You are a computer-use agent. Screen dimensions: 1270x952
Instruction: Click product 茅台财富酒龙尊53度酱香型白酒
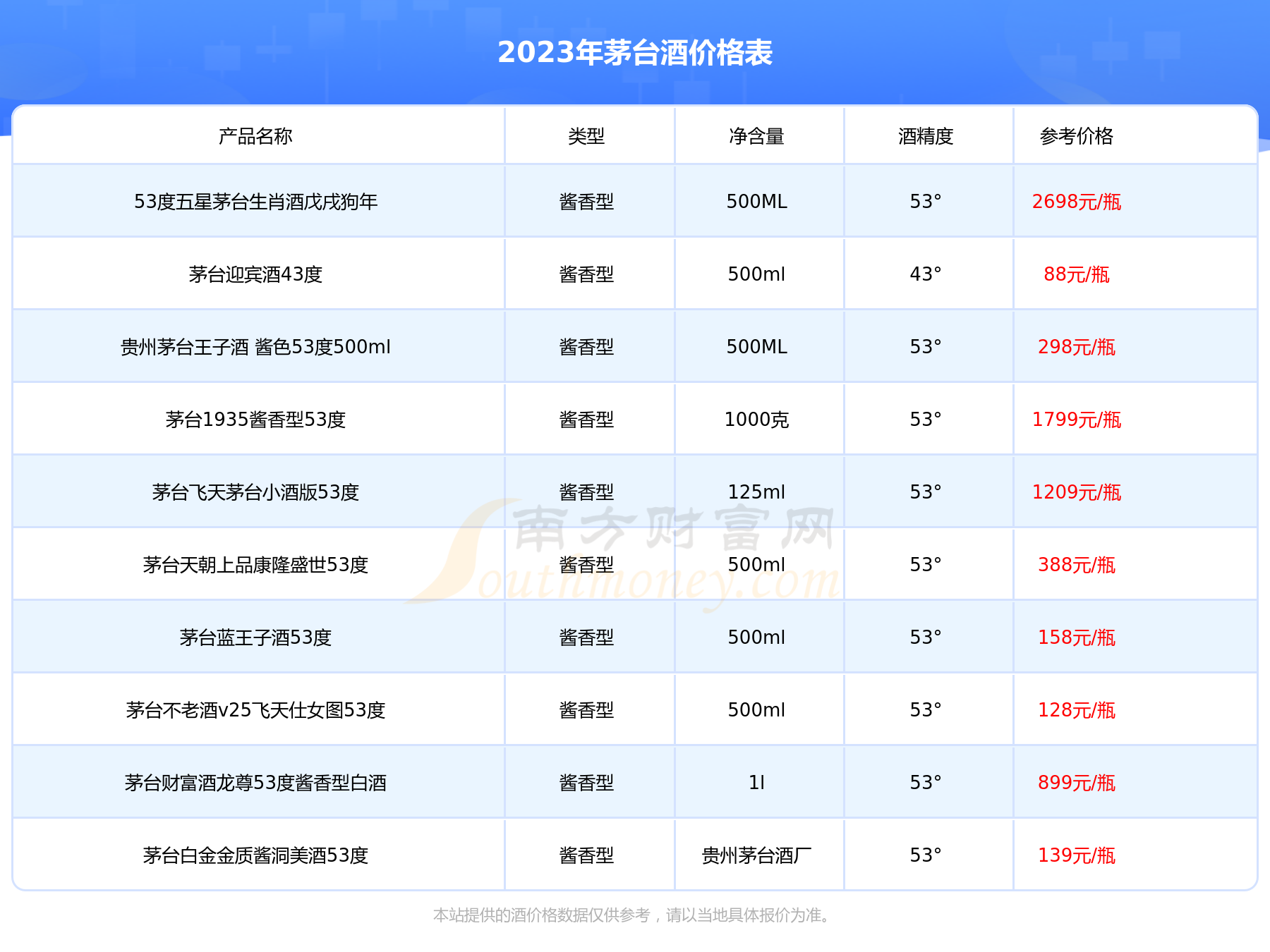pos(255,783)
